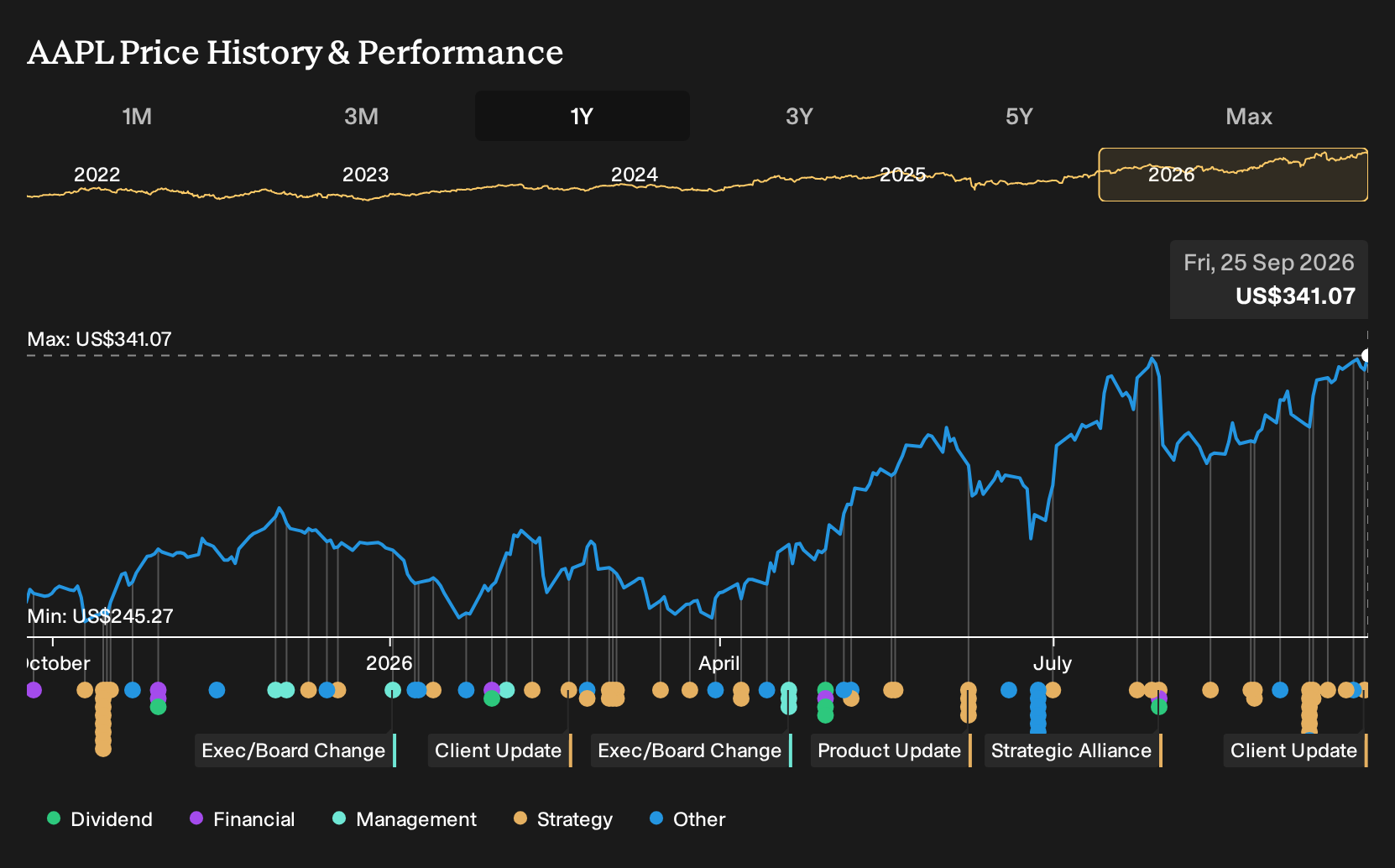This screenshot has width=1395, height=868.
Task: Click the blue Other dot just left of July's blue stack
Action: point(1009,690)
